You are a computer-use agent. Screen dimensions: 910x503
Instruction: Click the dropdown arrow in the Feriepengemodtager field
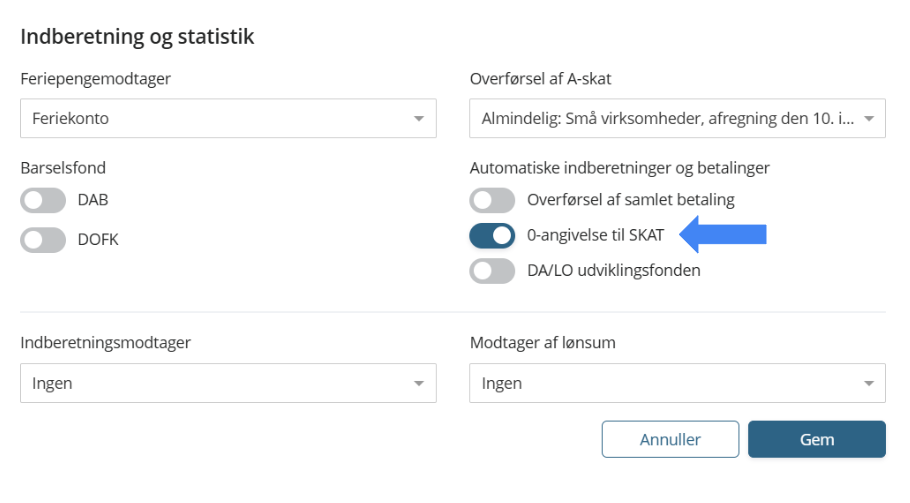[x=419, y=119]
